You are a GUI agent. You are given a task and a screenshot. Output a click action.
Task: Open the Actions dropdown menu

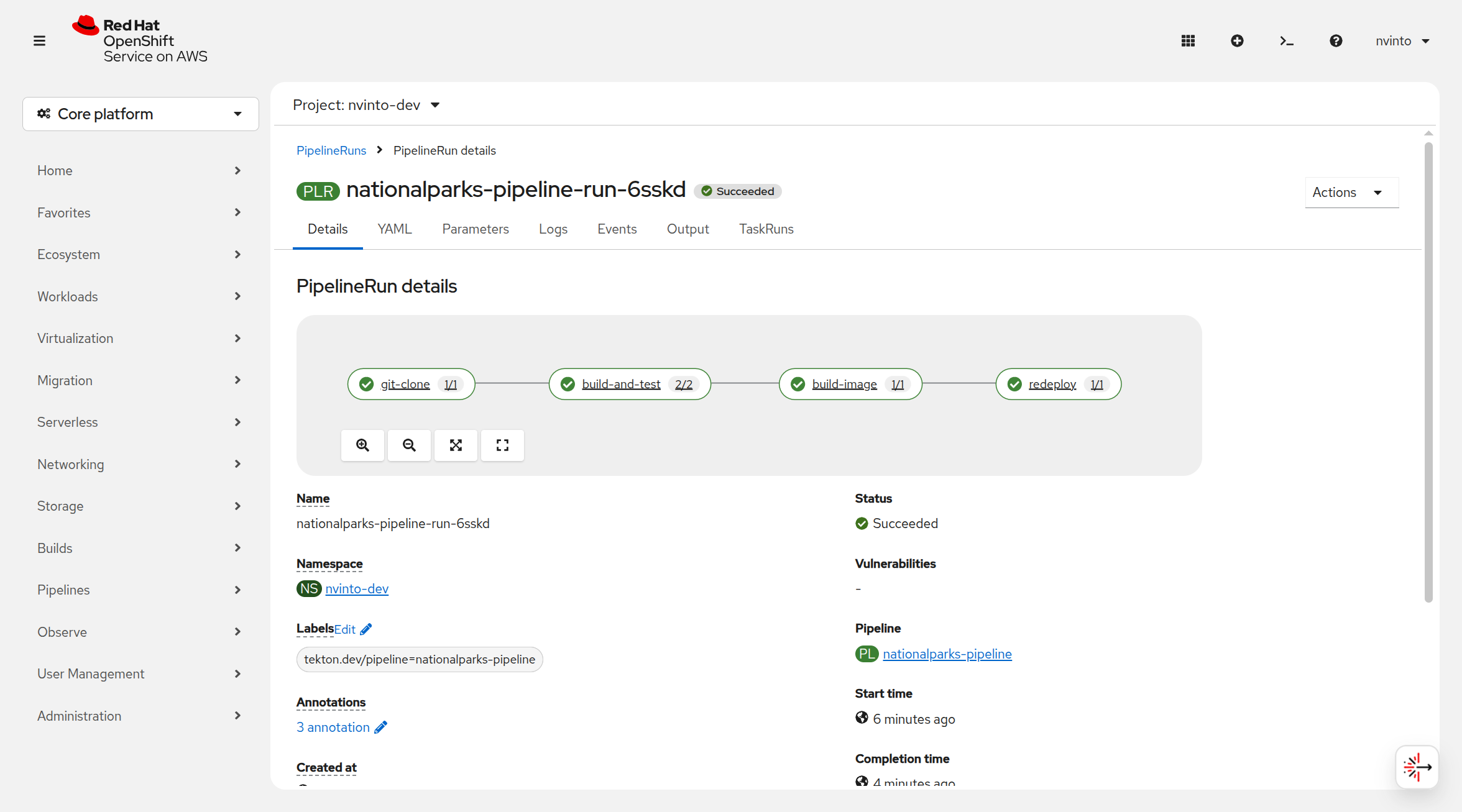click(x=1351, y=193)
